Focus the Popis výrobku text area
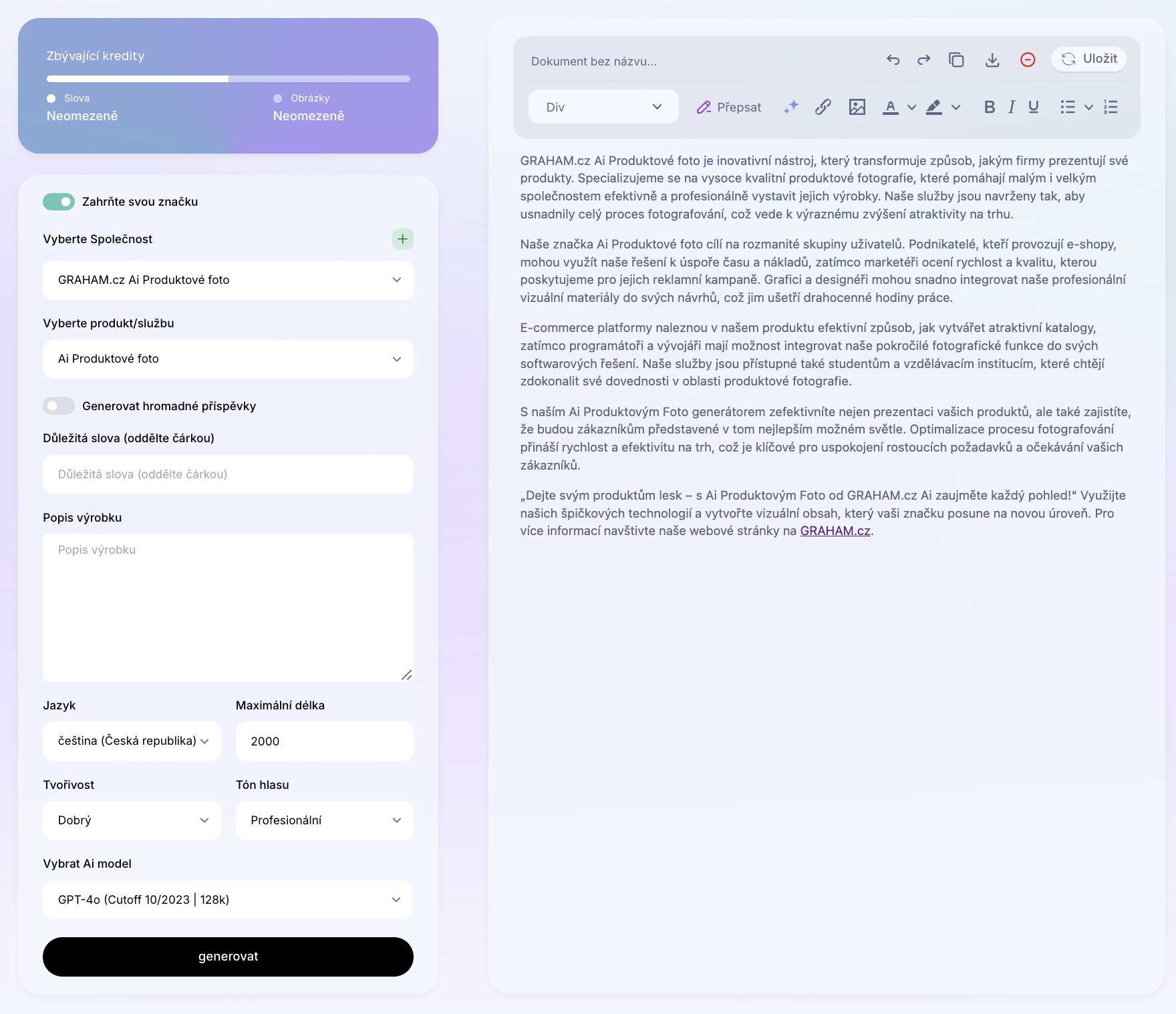 click(x=228, y=607)
